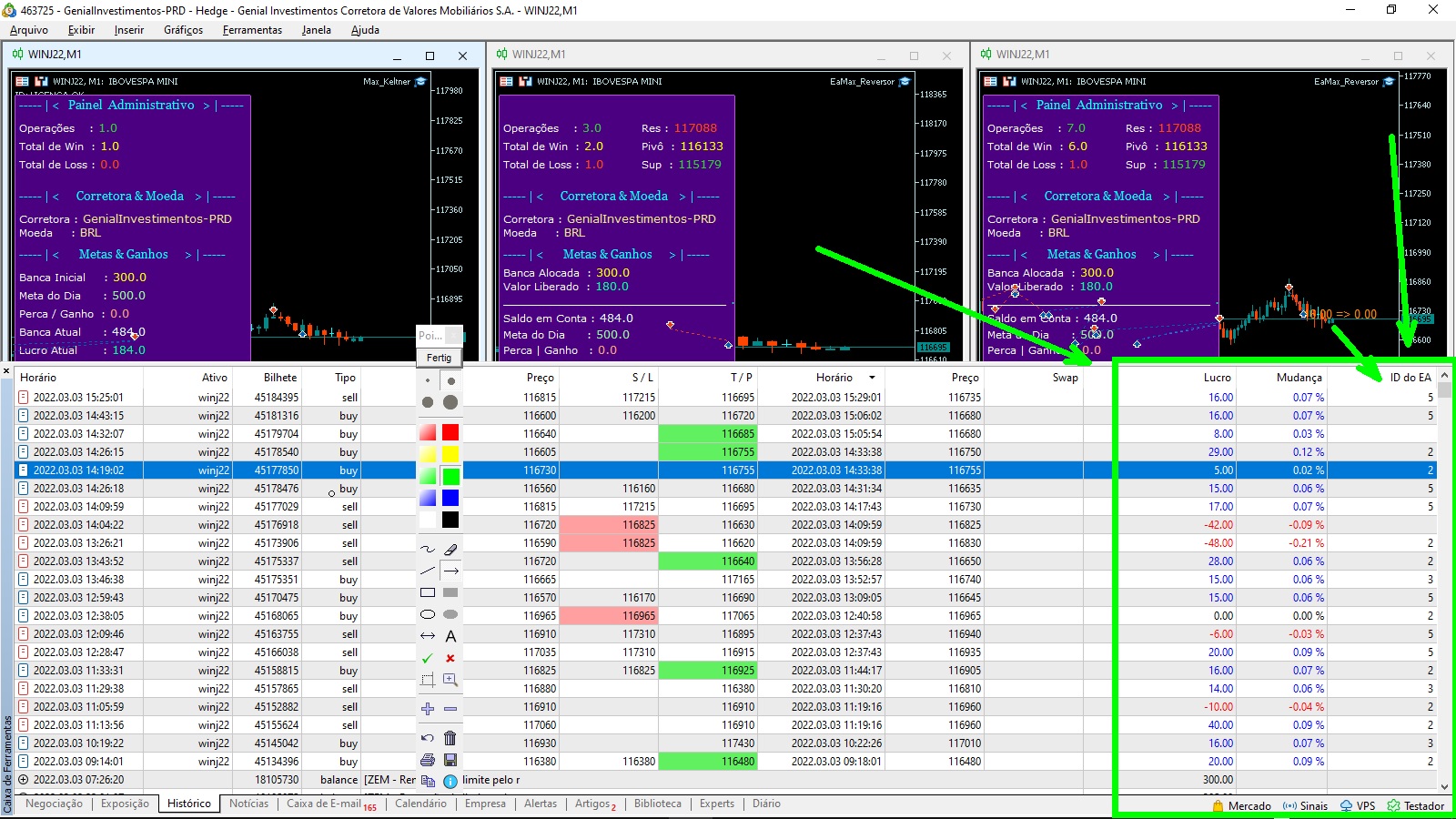
Task: Select the straight line tool
Action: [x=428, y=571]
